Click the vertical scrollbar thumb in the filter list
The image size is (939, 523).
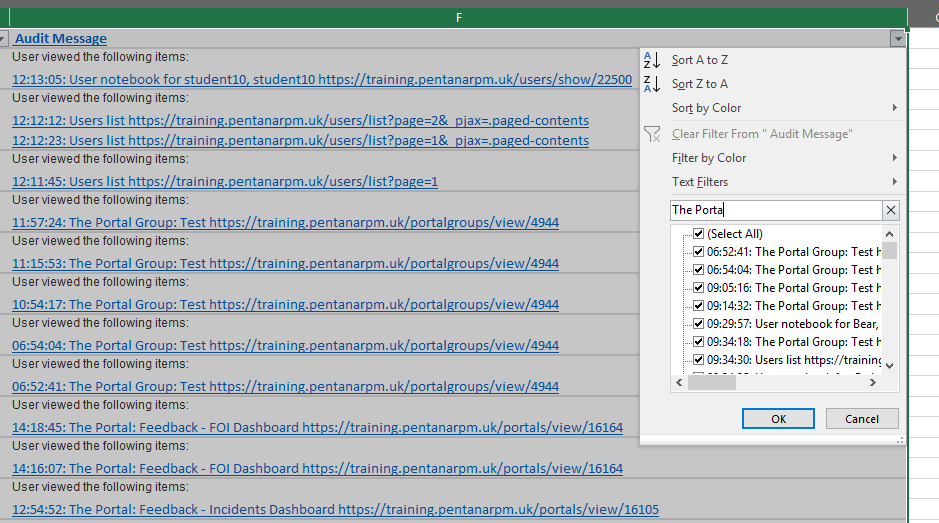(890, 250)
